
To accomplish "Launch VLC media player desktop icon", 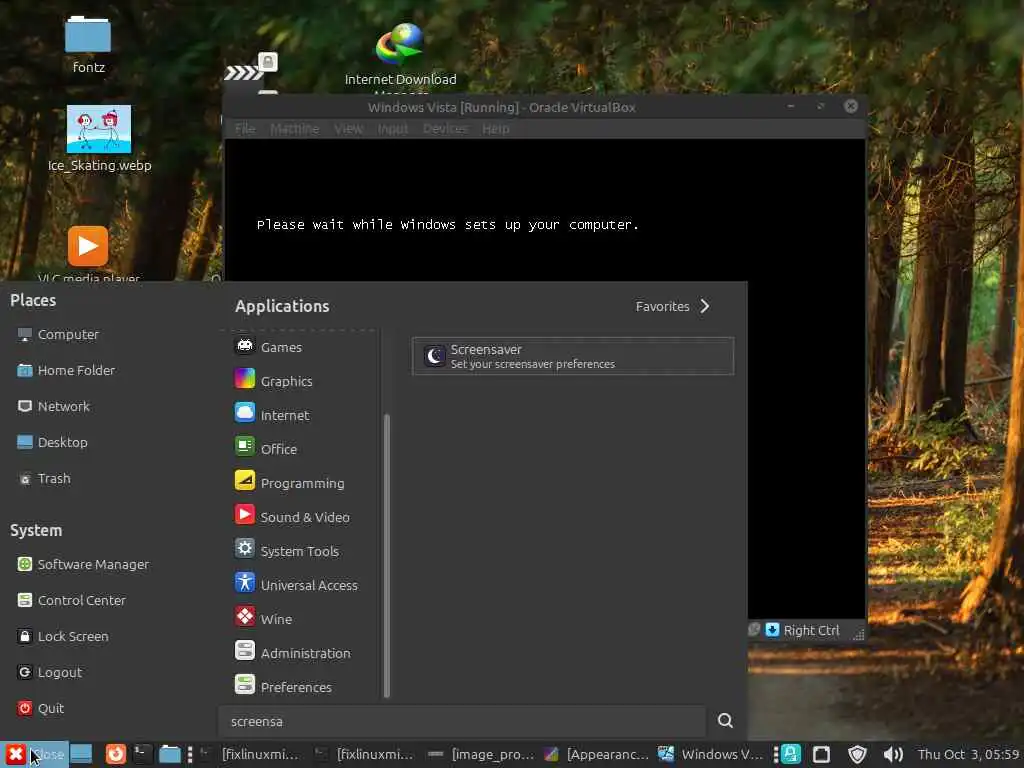I will click(x=88, y=254).
